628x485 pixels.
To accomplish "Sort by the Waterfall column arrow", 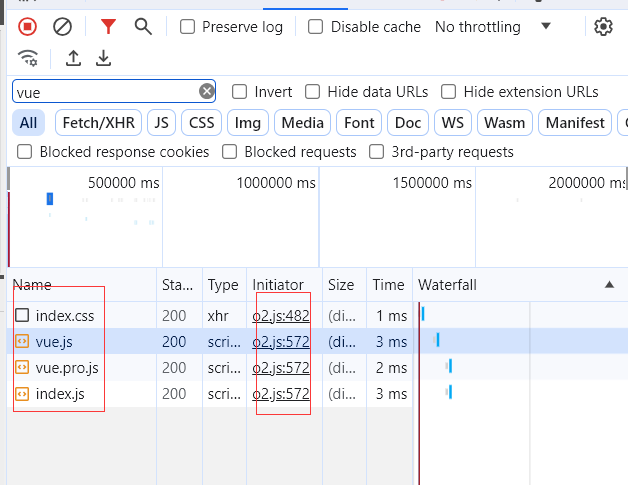I will (x=609, y=285).
